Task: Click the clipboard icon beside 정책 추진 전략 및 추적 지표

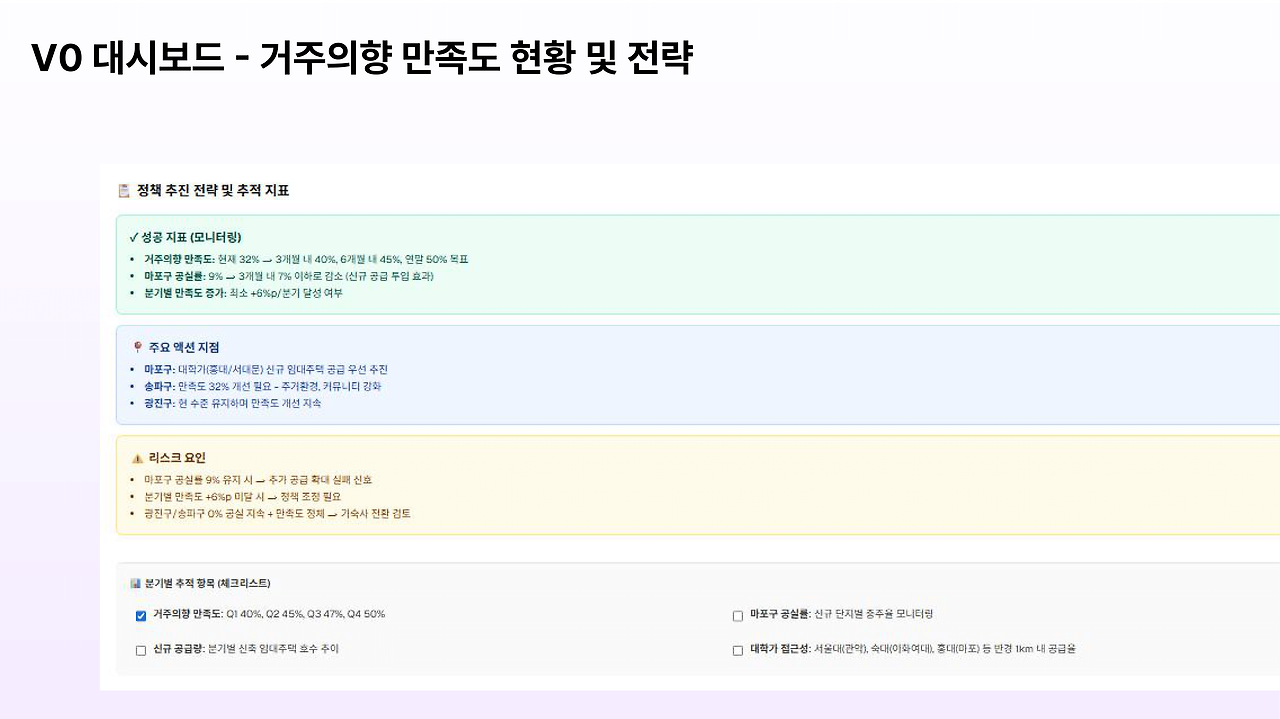Action: click(x=123, y=190)
